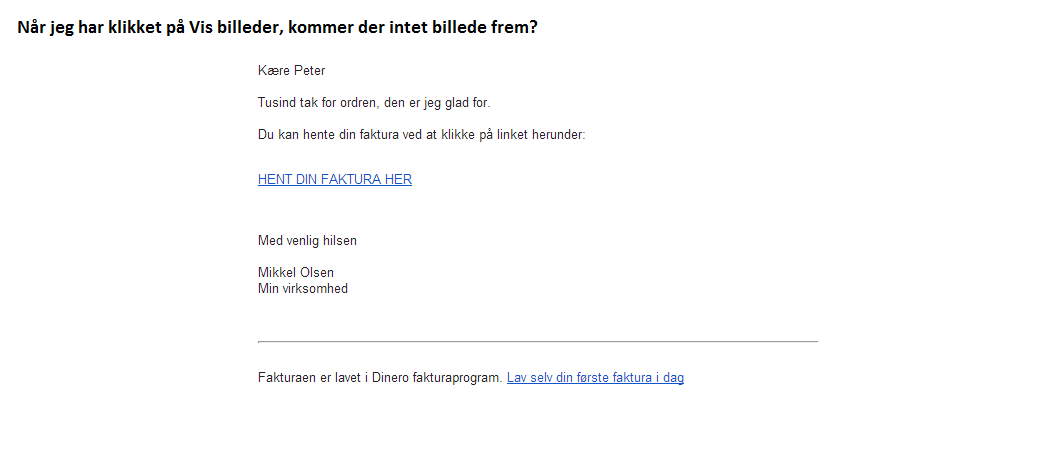Click the word herunder before the invoice link
The image size is (1041, 450).
tap(561, 135)
